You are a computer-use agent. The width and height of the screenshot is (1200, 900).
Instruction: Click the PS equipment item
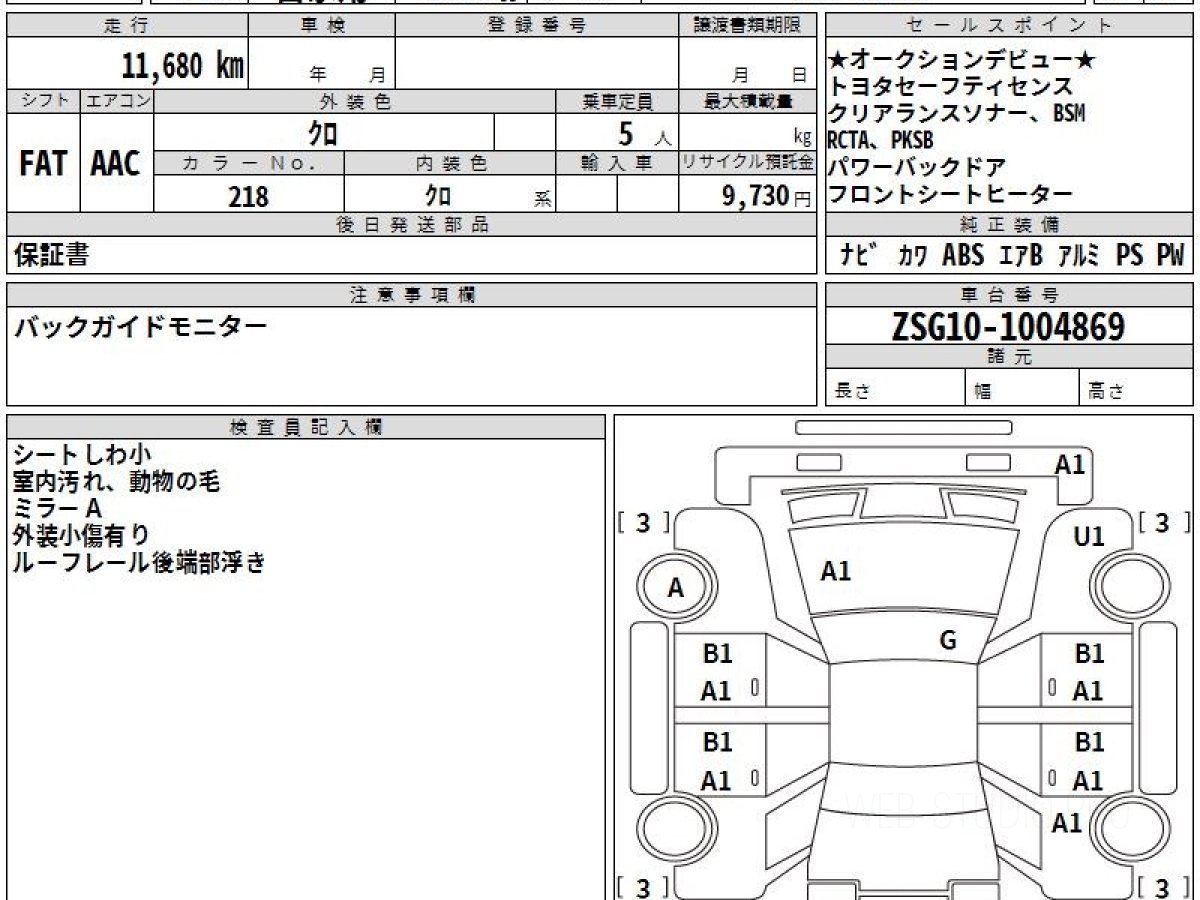1130,255
